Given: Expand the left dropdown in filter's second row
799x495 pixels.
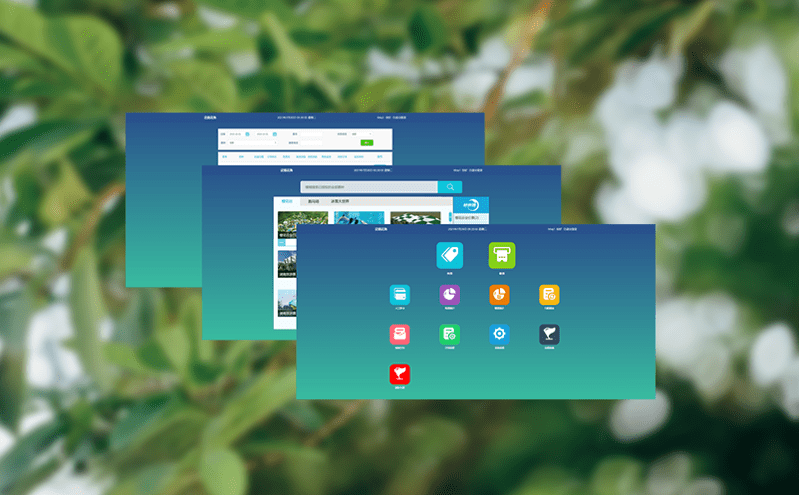Looking at the screenshot, I should pos(251,143).
